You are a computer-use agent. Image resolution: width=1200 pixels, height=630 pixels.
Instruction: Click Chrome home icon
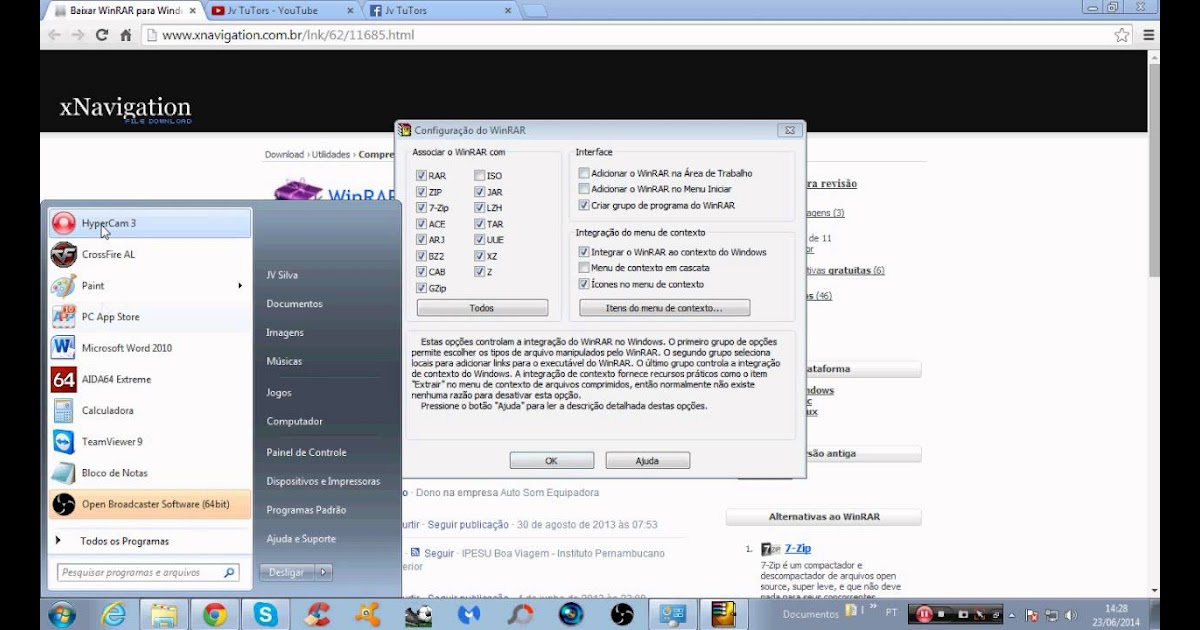(x=126, y=35)
